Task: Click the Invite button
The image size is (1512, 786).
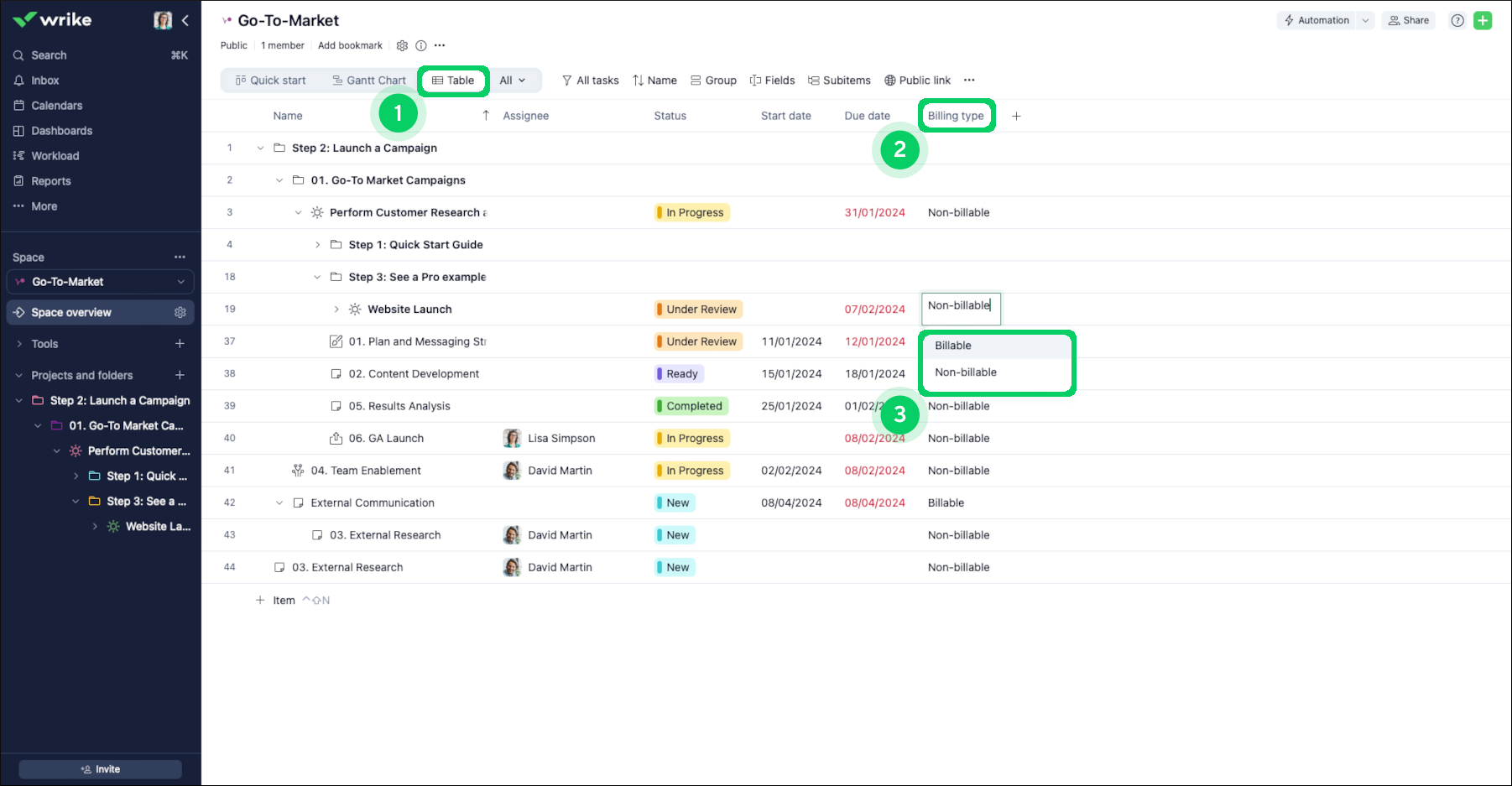Action: point(101,769)
